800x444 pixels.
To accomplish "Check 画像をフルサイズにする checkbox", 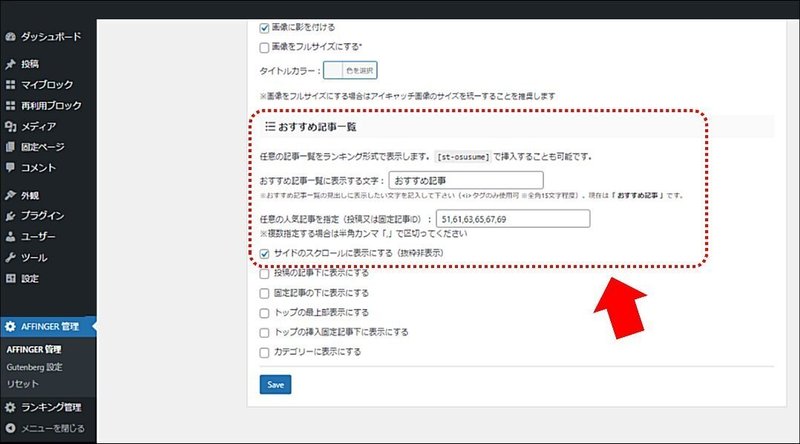I will 264,47.
